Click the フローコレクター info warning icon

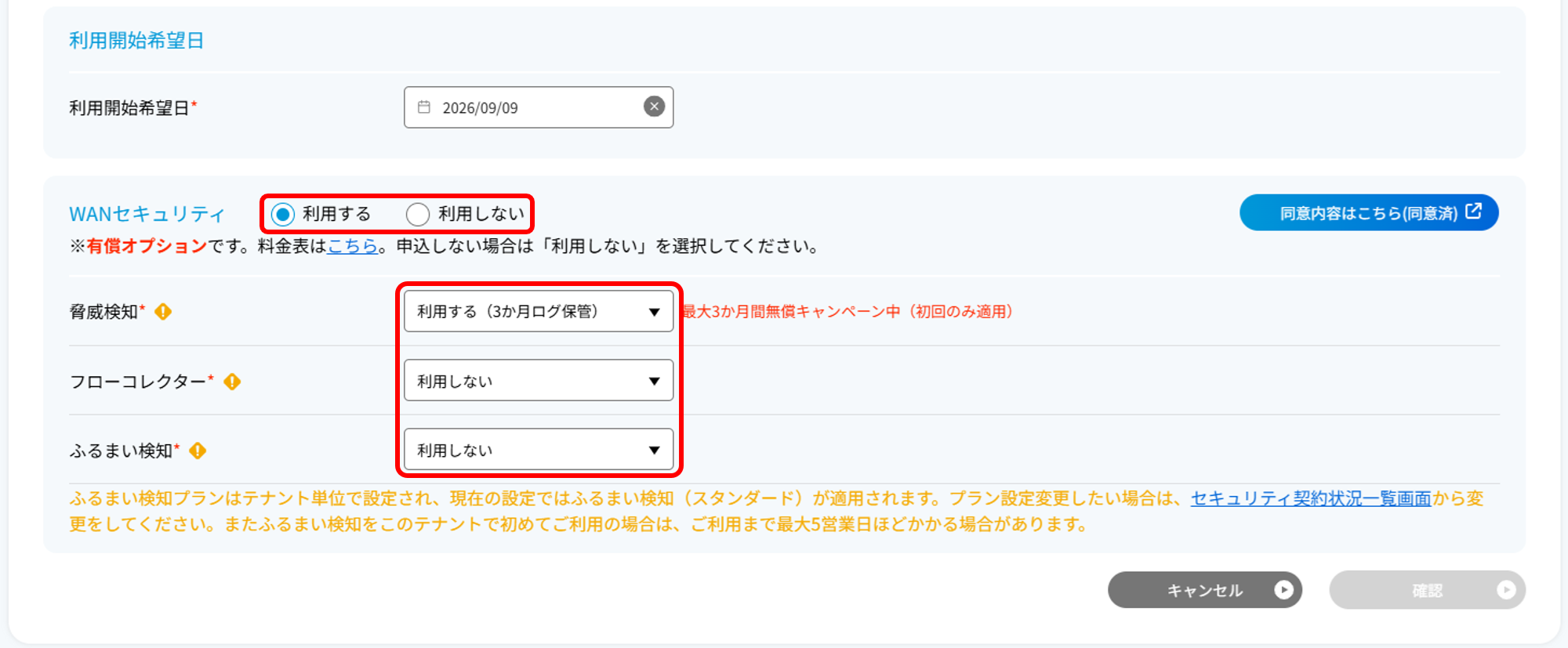point(232,382)
